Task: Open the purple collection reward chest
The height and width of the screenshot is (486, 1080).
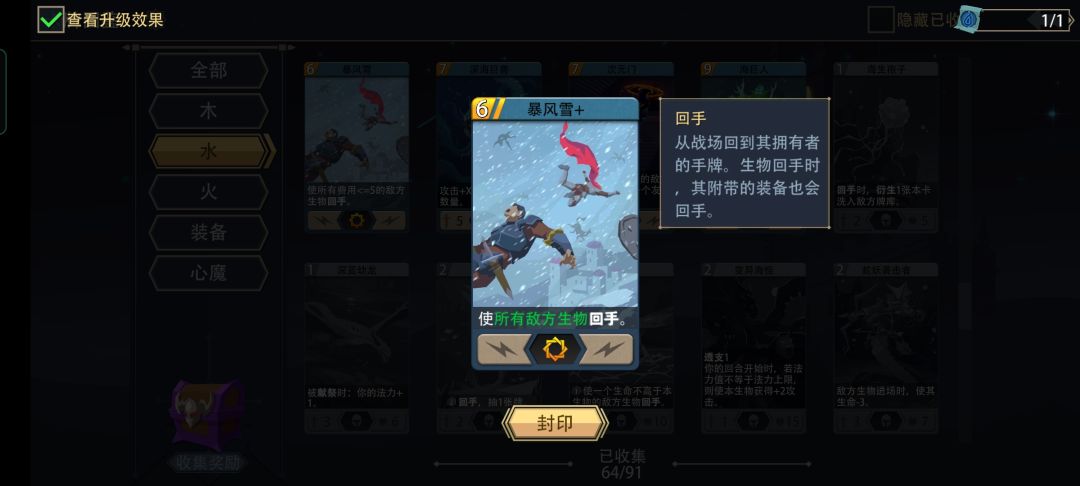Action: click(207, 415)
